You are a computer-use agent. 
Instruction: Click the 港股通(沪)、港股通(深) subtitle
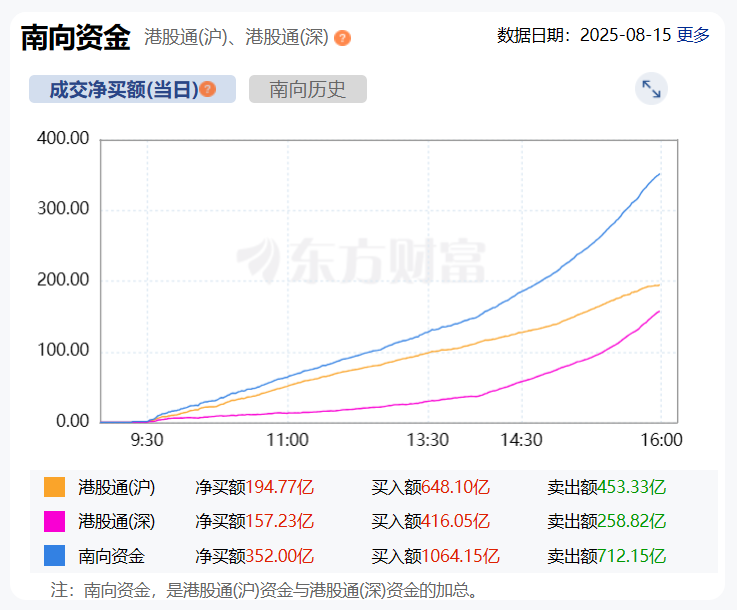pos(236,38)
